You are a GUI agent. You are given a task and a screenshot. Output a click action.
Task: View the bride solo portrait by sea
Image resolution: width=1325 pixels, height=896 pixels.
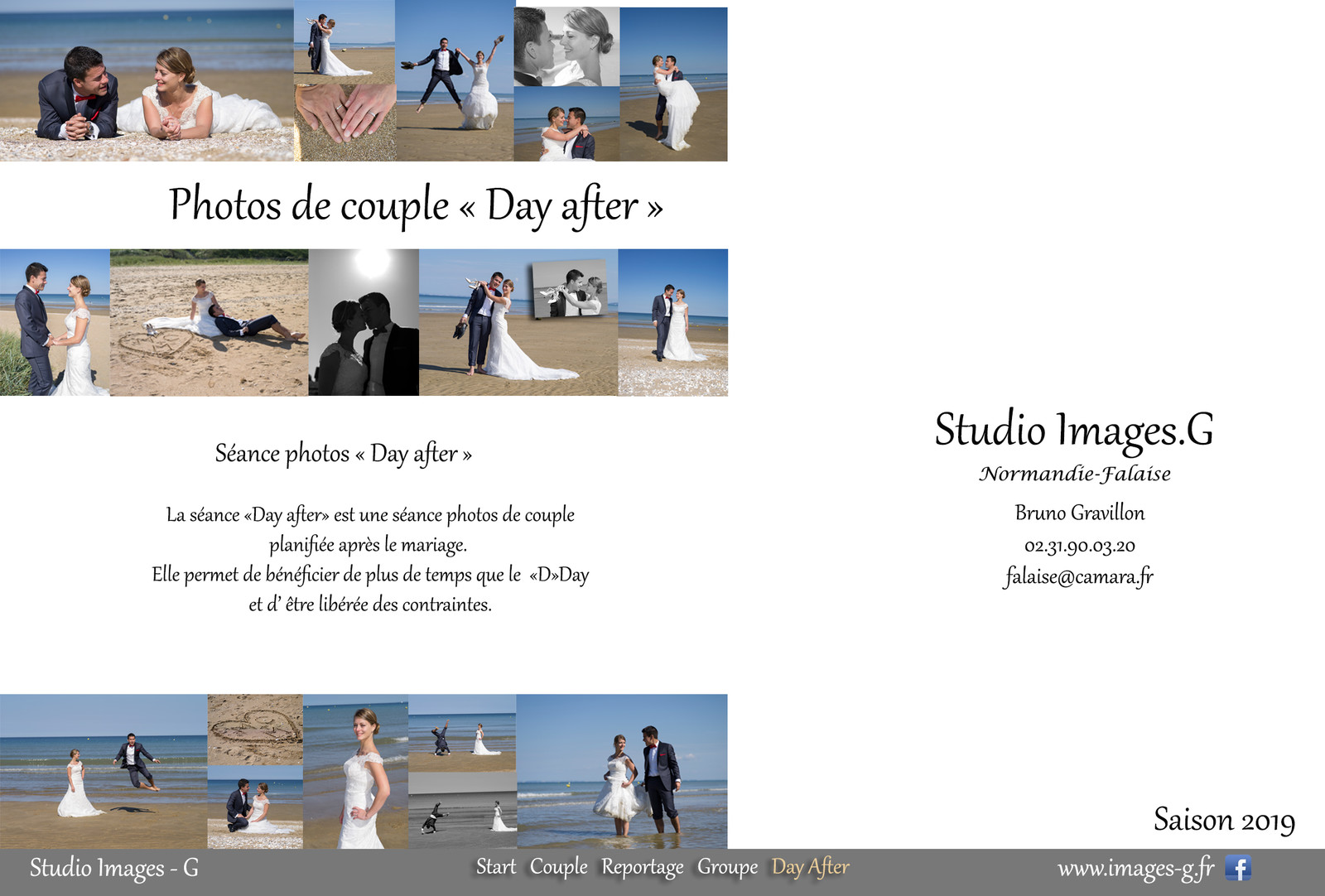pos(355,770)
